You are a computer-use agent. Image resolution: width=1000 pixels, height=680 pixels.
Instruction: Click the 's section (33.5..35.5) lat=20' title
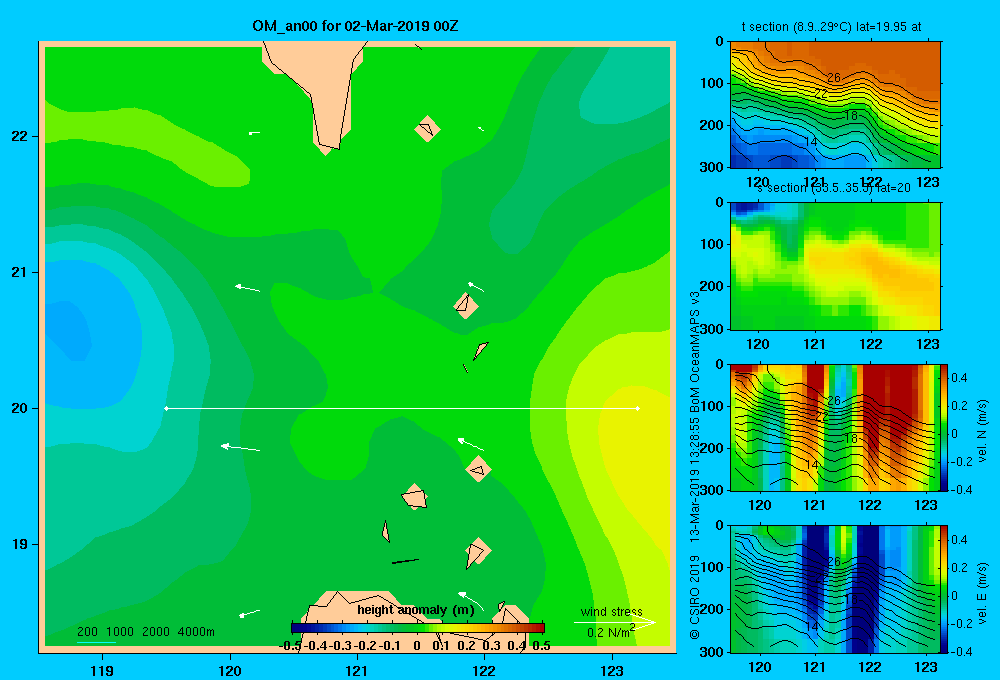(x=834, y=188)
